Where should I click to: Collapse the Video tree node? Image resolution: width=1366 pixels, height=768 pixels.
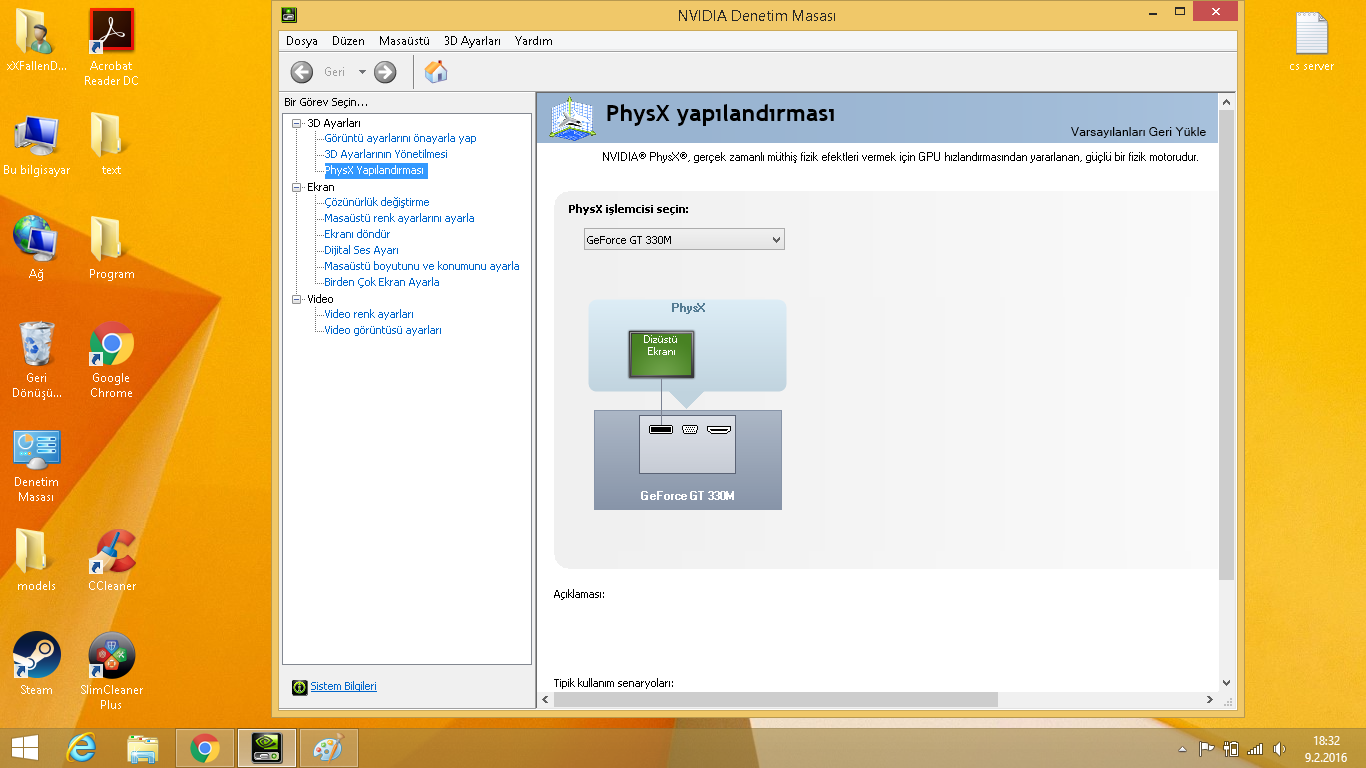pyautogui.click(x=297, y=299)
